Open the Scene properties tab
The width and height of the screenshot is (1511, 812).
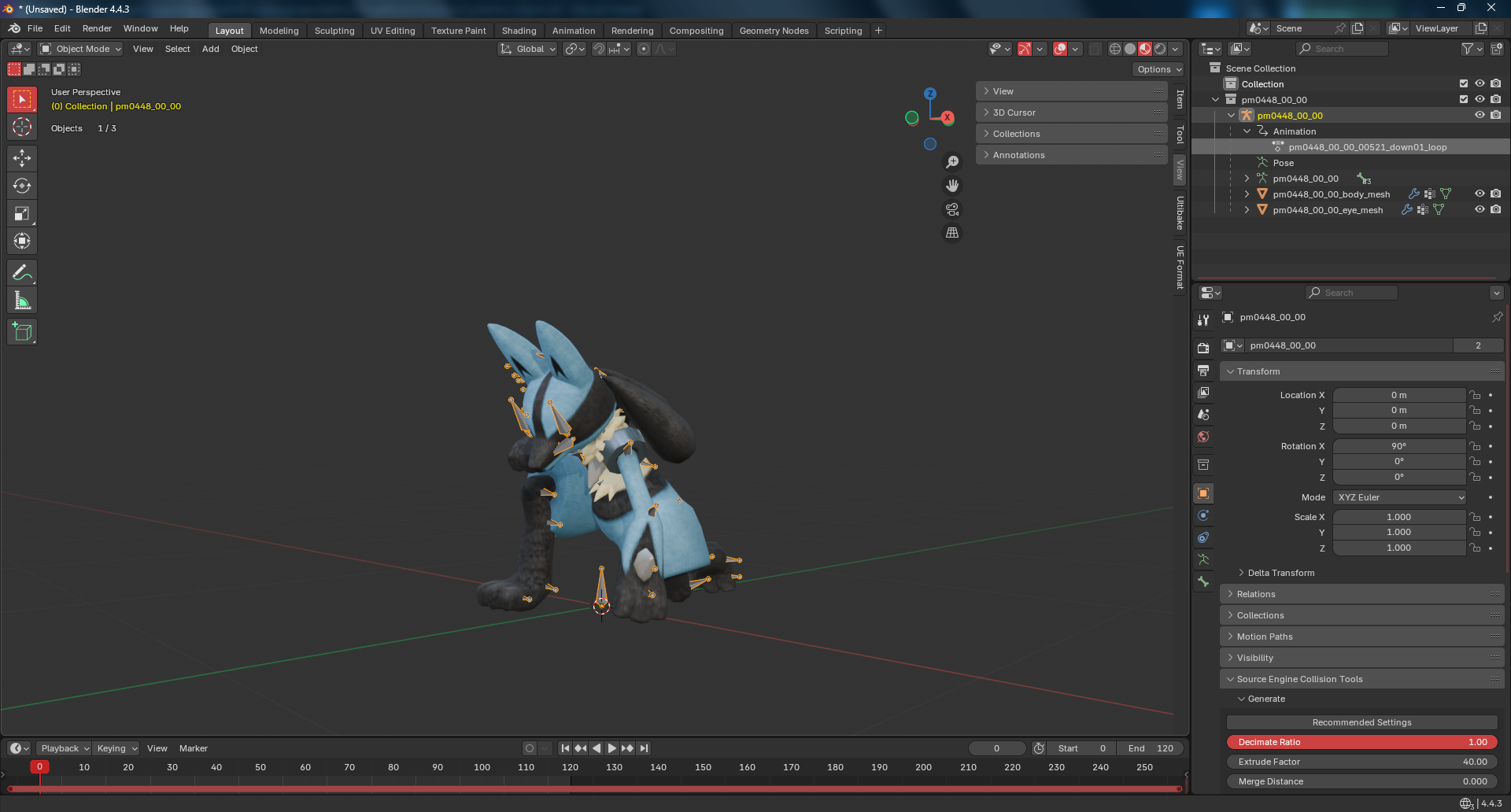click(x=1203, y=415)
